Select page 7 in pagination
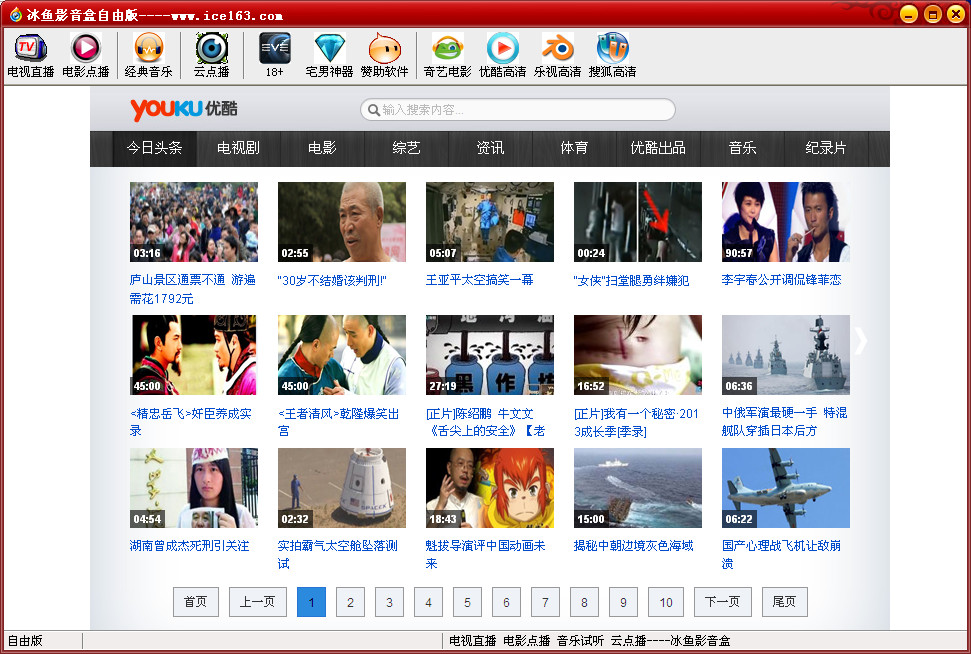Image resolution: width=971 pixels, height=654 pixels. pyautogui.click(x=546, y=602)
